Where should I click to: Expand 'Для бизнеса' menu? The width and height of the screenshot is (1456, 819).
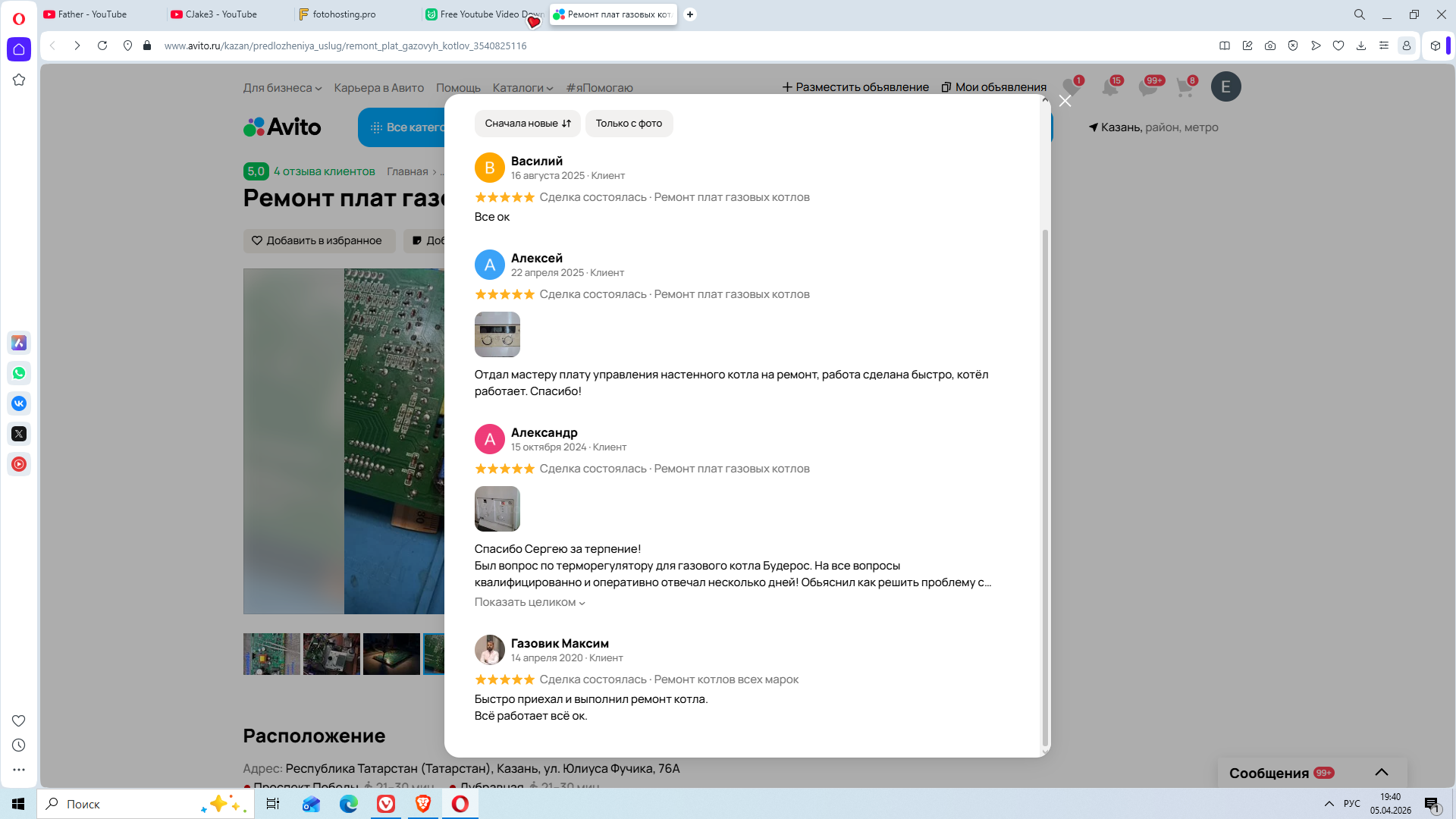point(282,88)
